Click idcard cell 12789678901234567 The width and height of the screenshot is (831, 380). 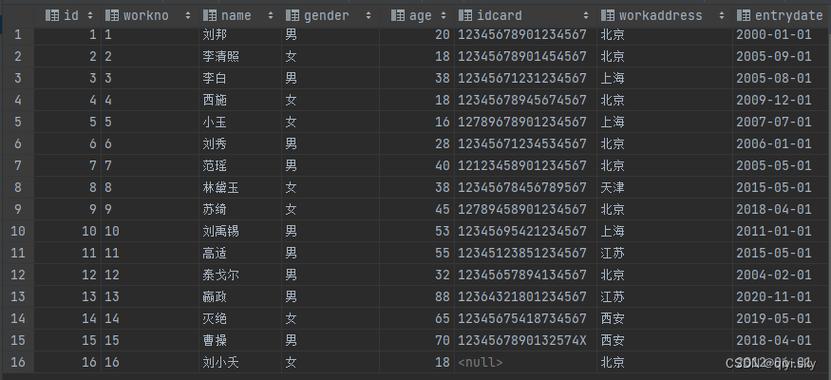click(x=522, y=122)
